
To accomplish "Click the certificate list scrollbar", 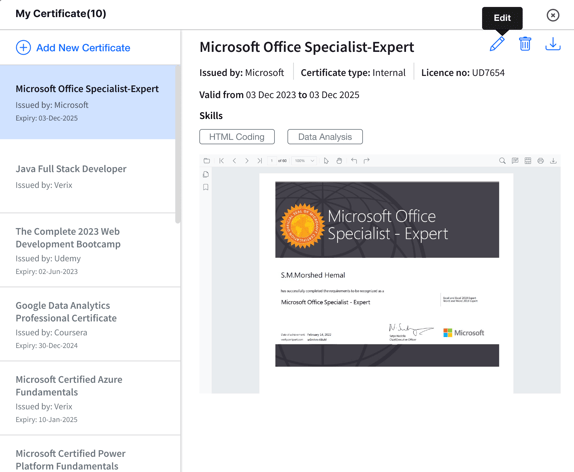I will tap(178, 144).
